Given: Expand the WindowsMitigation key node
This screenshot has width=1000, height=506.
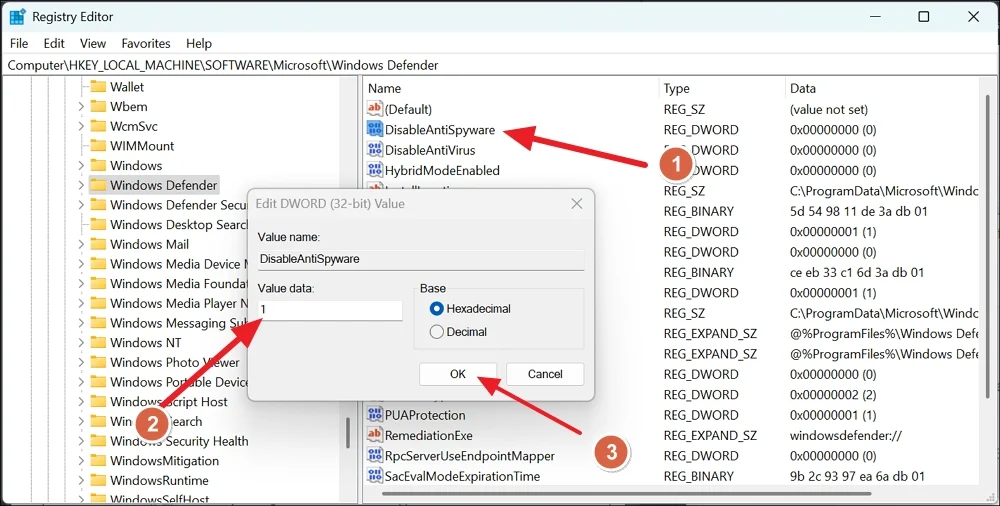Looking at the screenshot, I should [81, 461].
